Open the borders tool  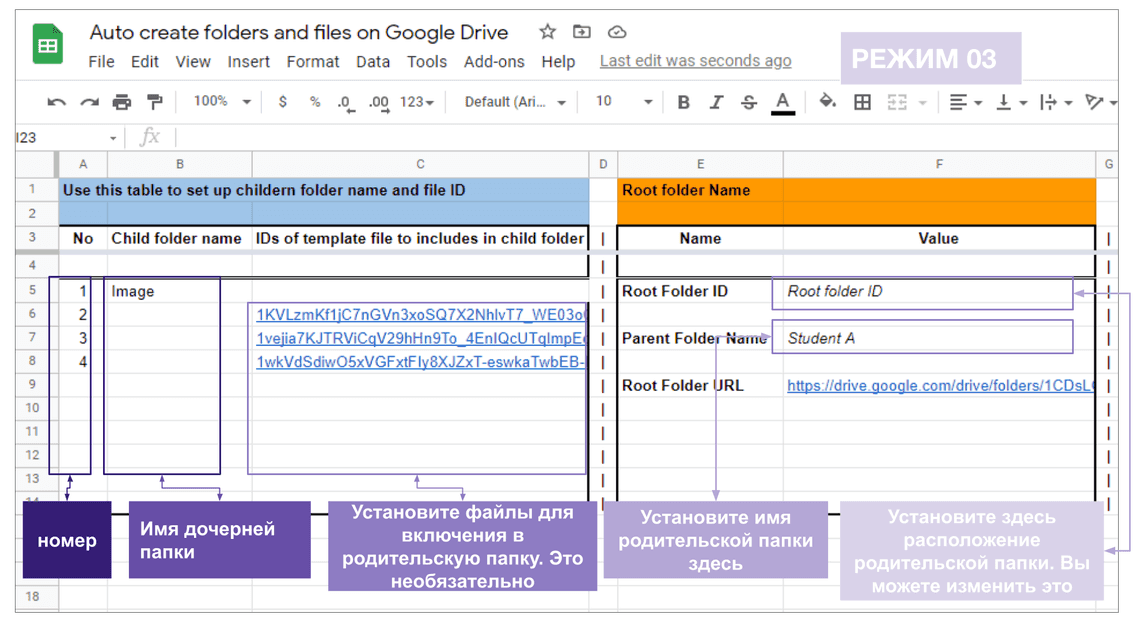click(862, 102)
